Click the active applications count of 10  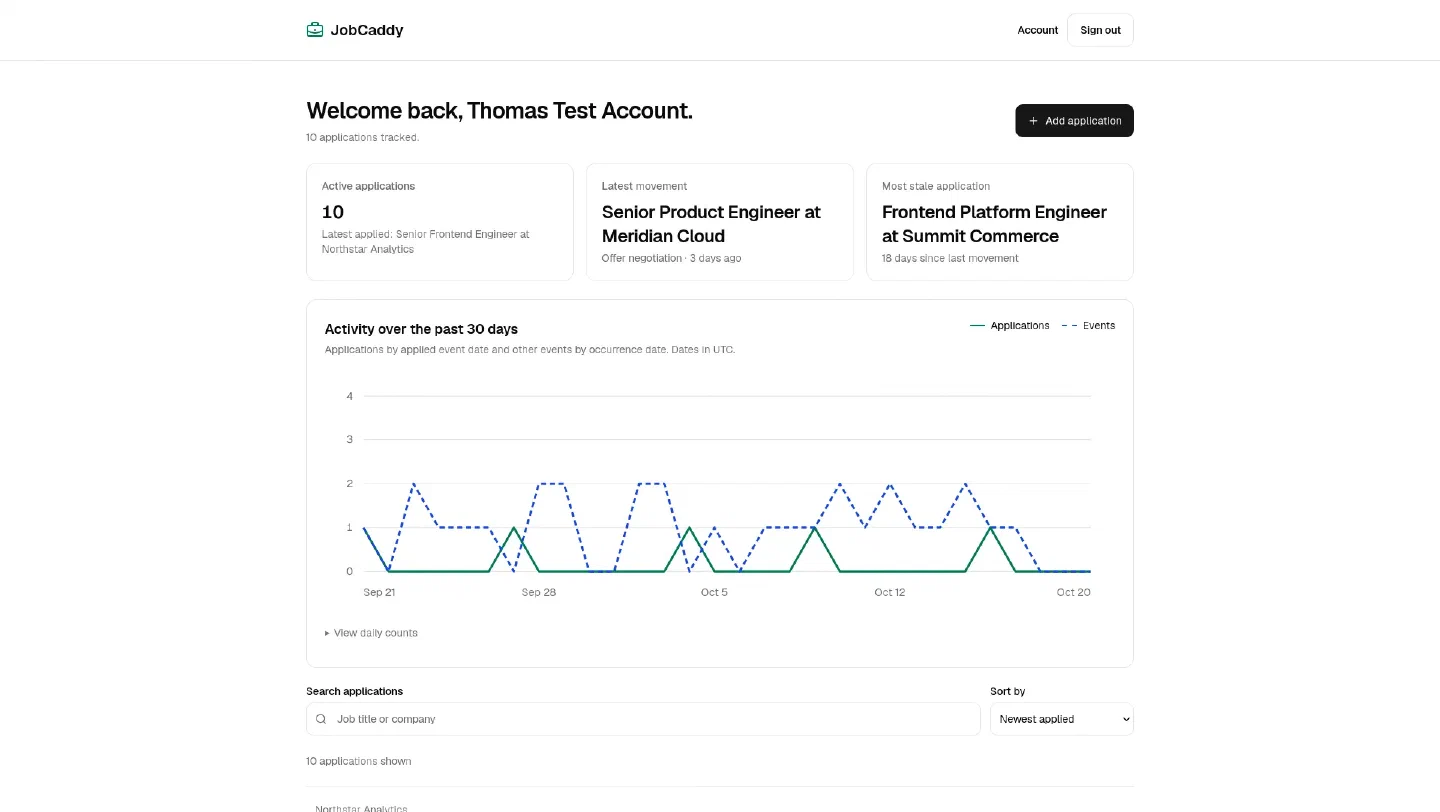click(333, 212)
